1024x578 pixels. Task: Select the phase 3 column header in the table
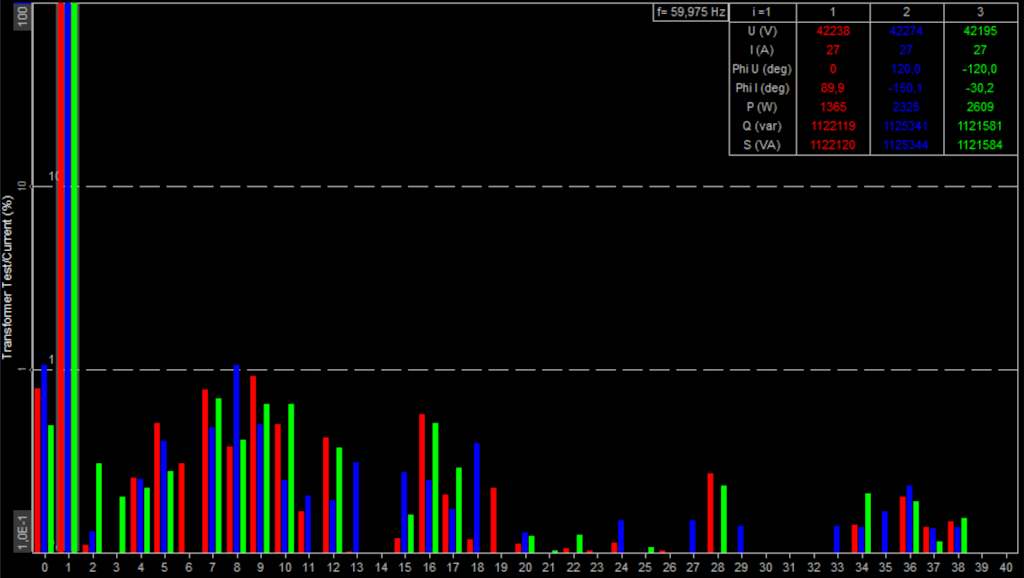(x=980, y=12)
